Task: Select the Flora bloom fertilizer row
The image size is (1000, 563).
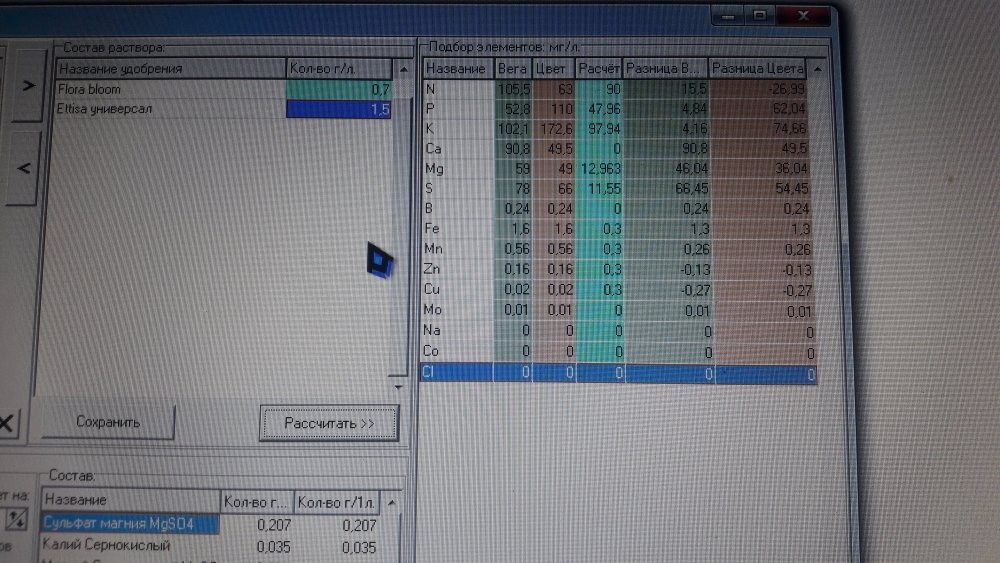Action: point(224,89)
